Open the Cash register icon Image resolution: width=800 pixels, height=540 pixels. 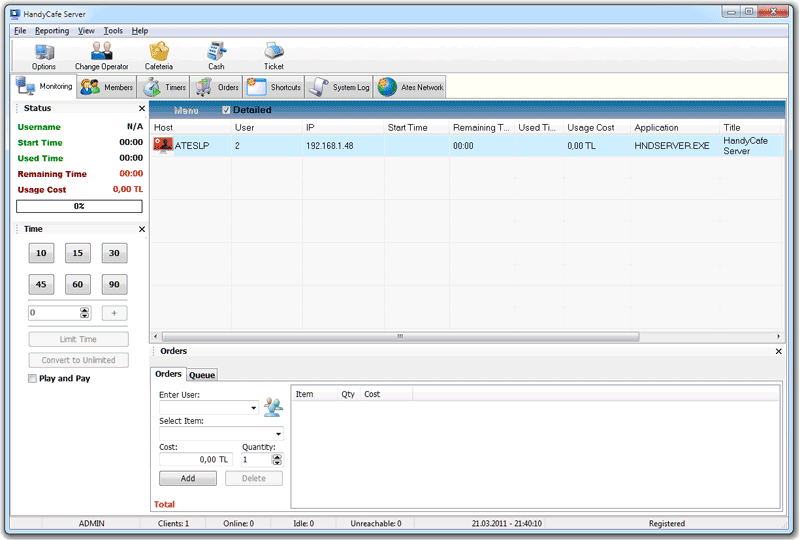coord(216,52)
